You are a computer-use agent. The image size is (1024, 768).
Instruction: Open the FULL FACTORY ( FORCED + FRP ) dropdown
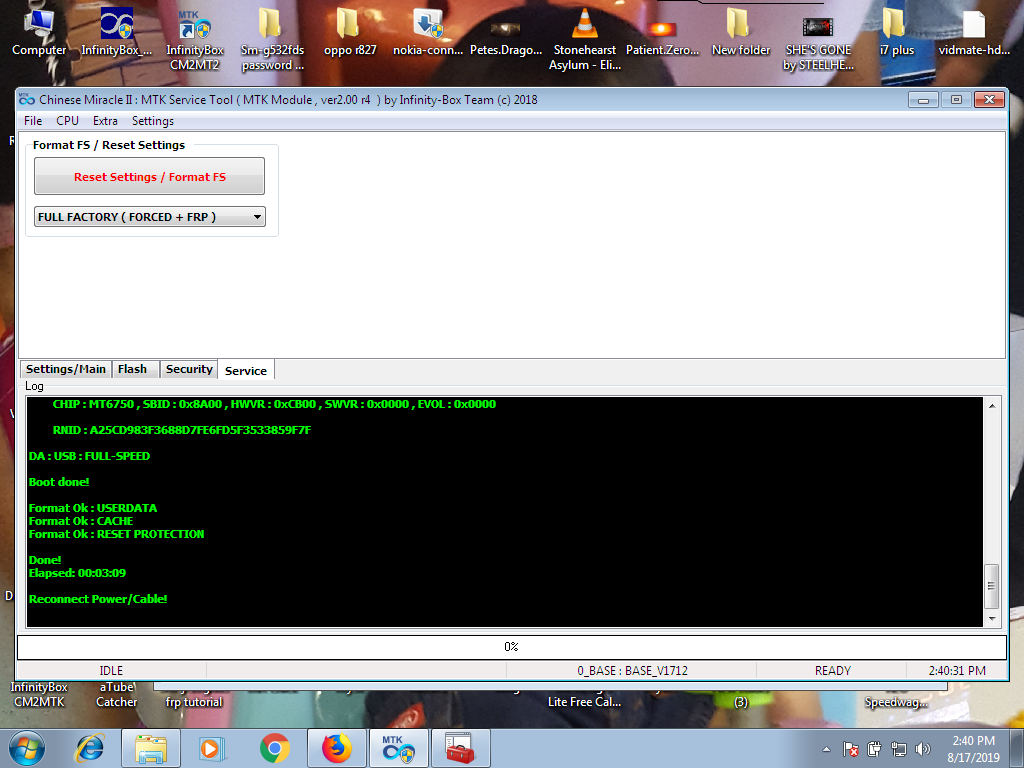tap(150, 217)
